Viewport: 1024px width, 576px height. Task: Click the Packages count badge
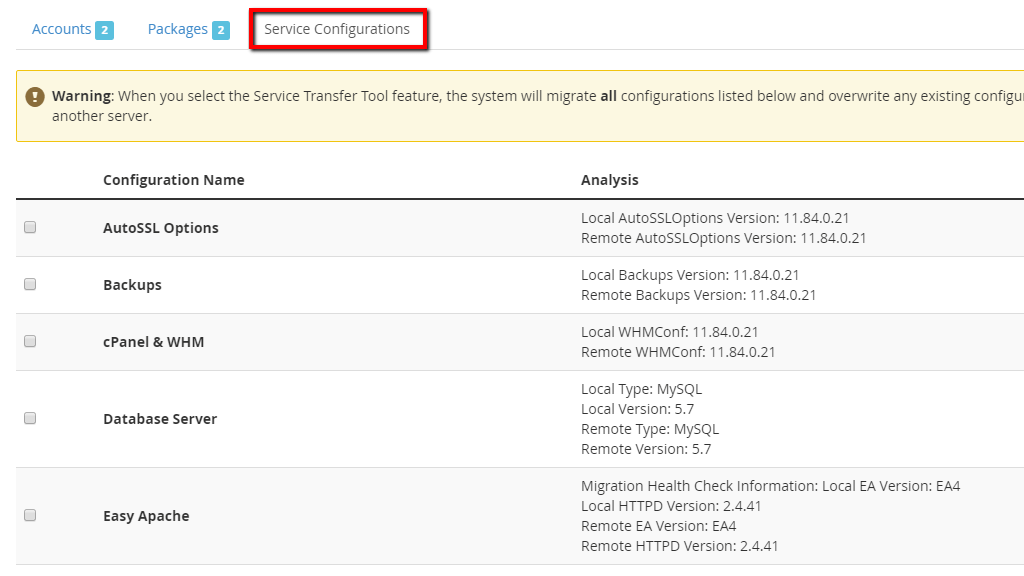[221, 30]
